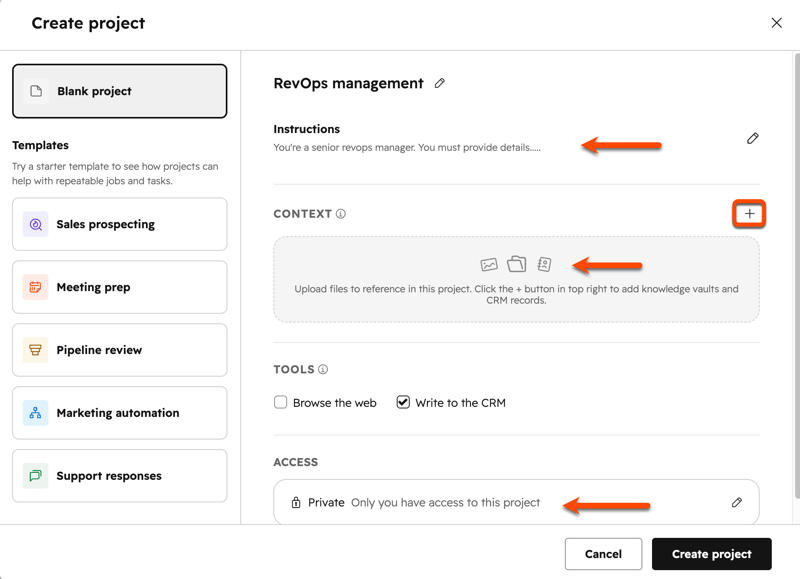Click the Pipeline review funnel icon

[x=36, y=350]
